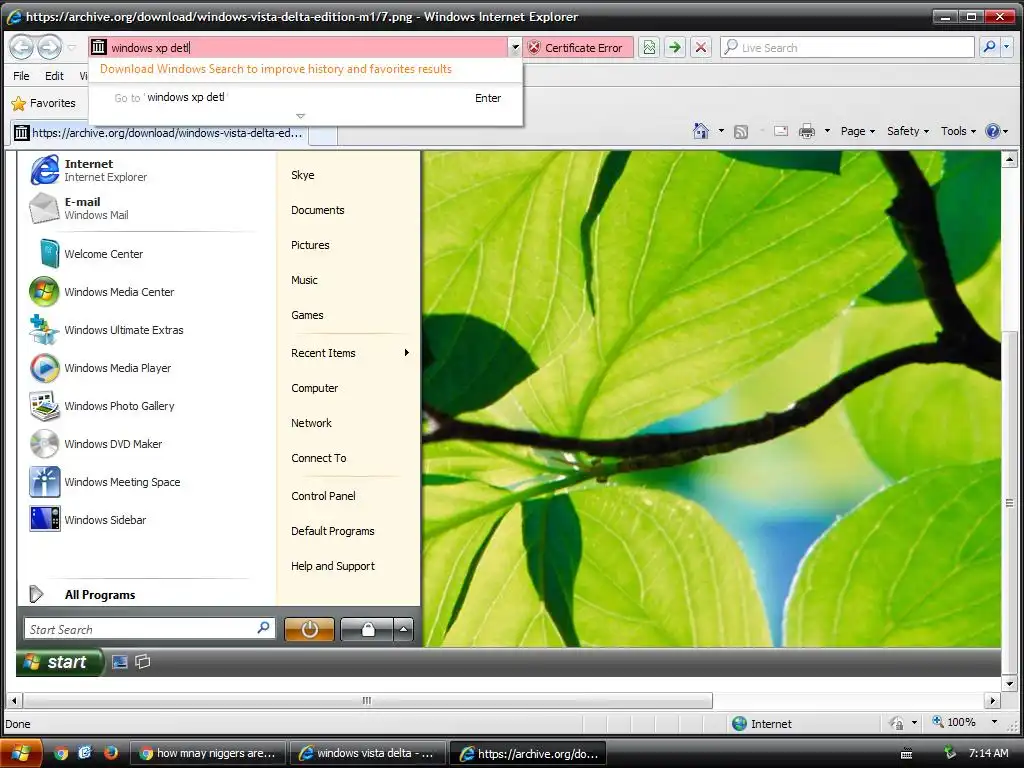Click the Windows Media Center icon in the pictured Start menu

pyautogui.click(x=44, y=292)
